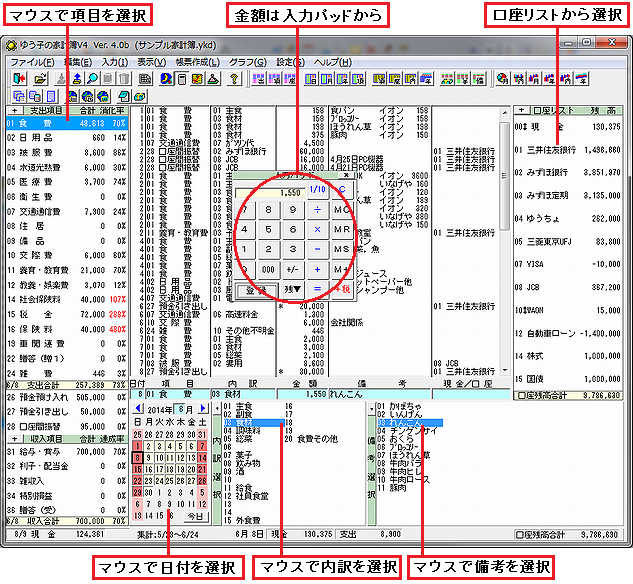Open the グラフ(G) menu

246,61
